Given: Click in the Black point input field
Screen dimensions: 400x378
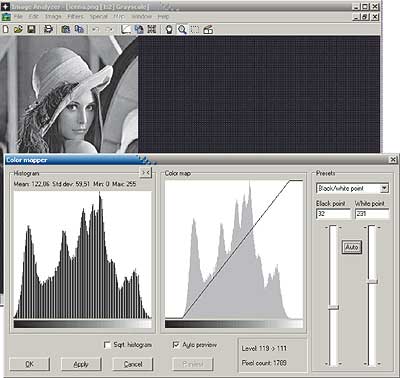Looking at the screenshot, I should point(333,214).
